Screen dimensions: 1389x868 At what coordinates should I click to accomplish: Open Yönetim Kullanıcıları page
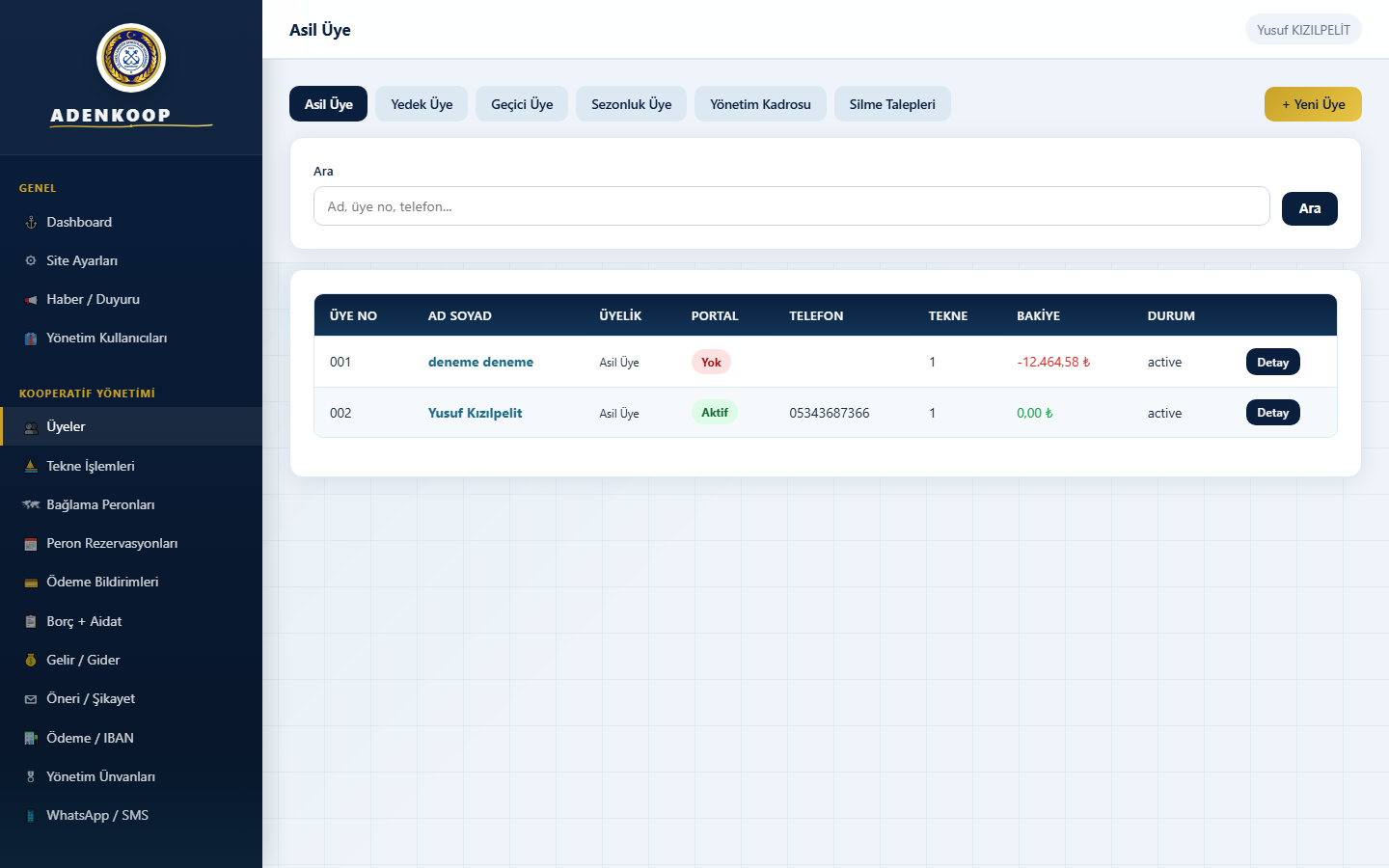(x=131, y=338)
